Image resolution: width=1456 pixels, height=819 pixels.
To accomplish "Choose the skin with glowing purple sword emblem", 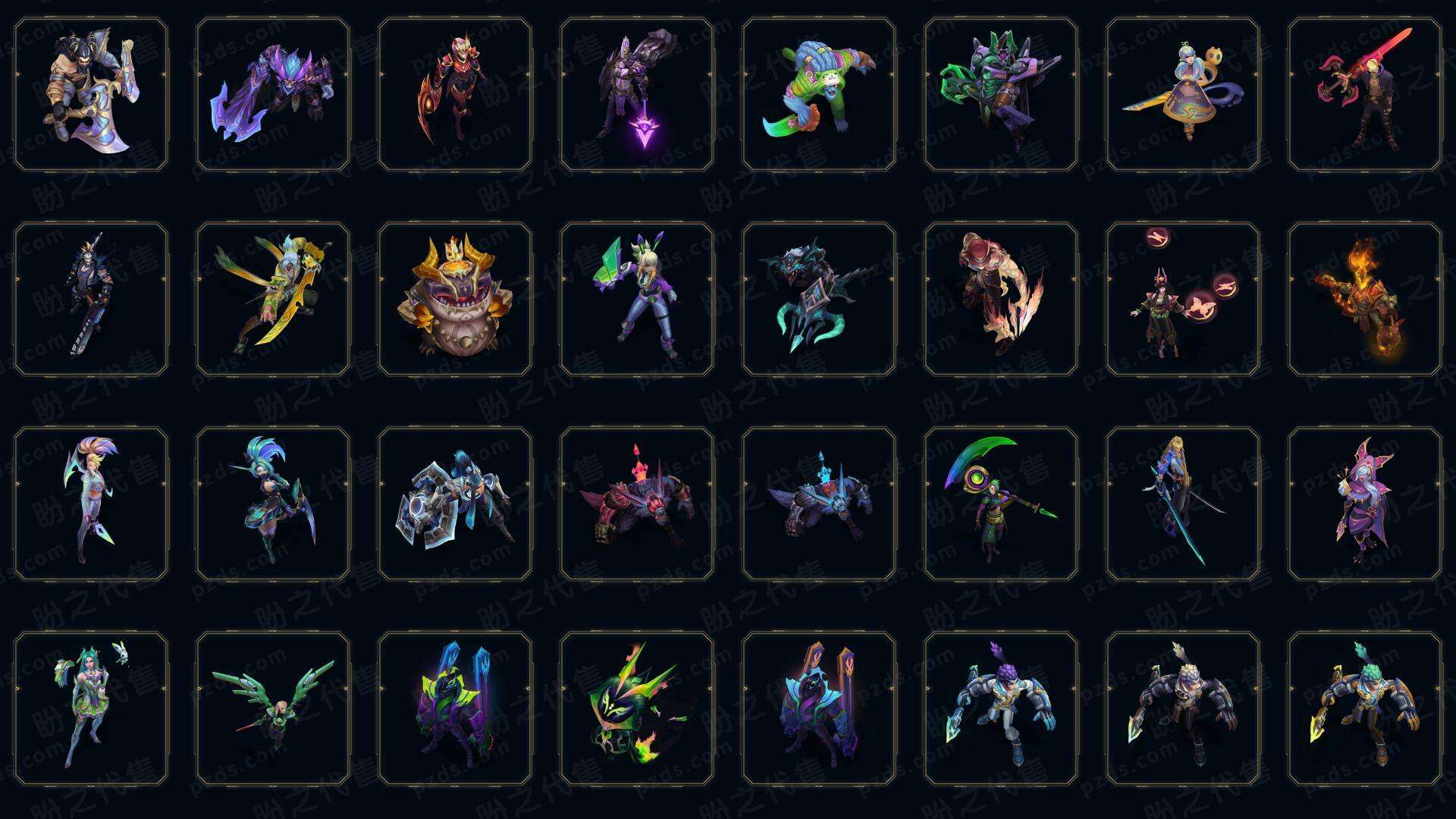I will click(637, 94).
